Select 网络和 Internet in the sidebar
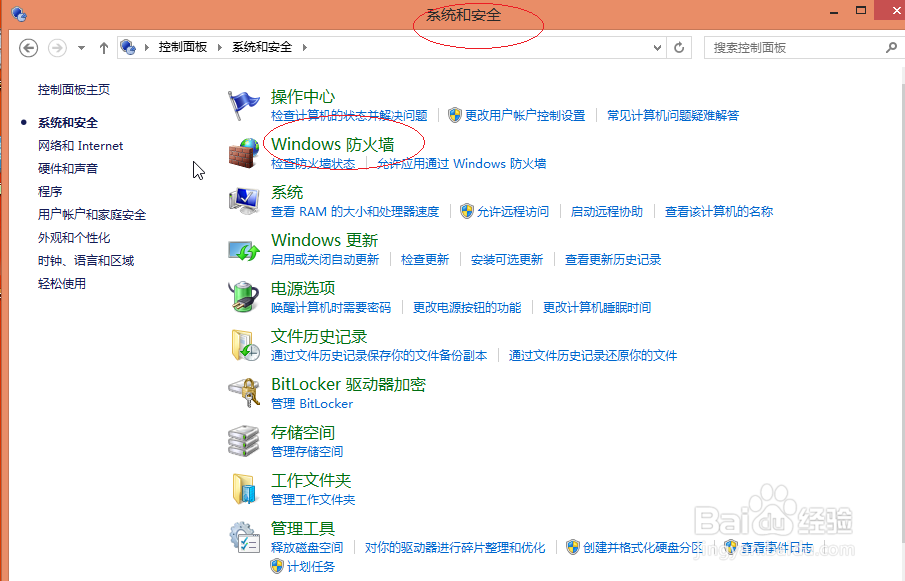The width and height of the screenshot is (905, 581). pos(80,145)
